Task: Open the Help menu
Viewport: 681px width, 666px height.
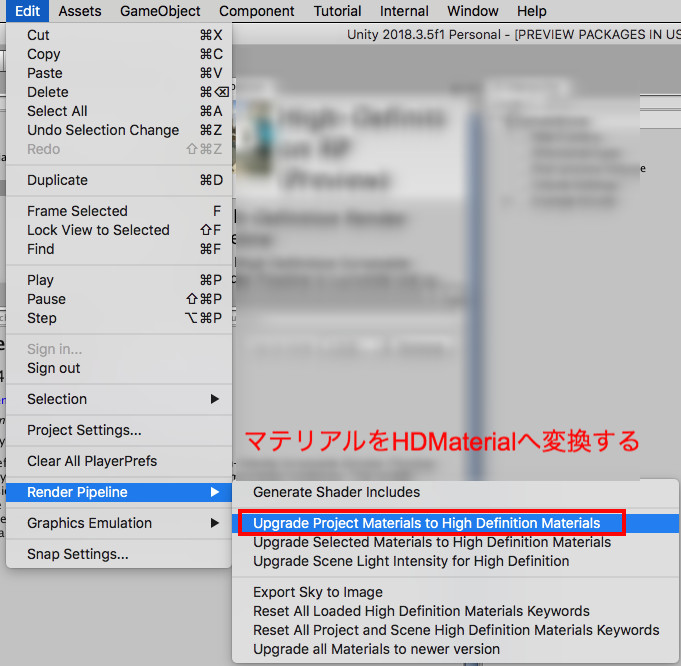Action: [x=532, y=11]
